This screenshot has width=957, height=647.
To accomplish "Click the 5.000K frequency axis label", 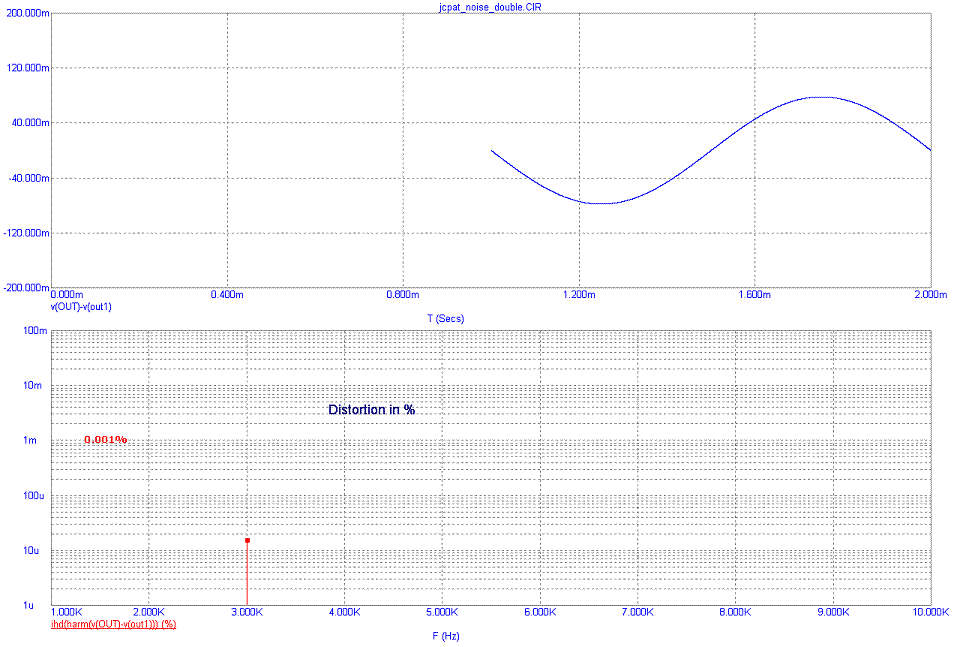I will [442, 612].
